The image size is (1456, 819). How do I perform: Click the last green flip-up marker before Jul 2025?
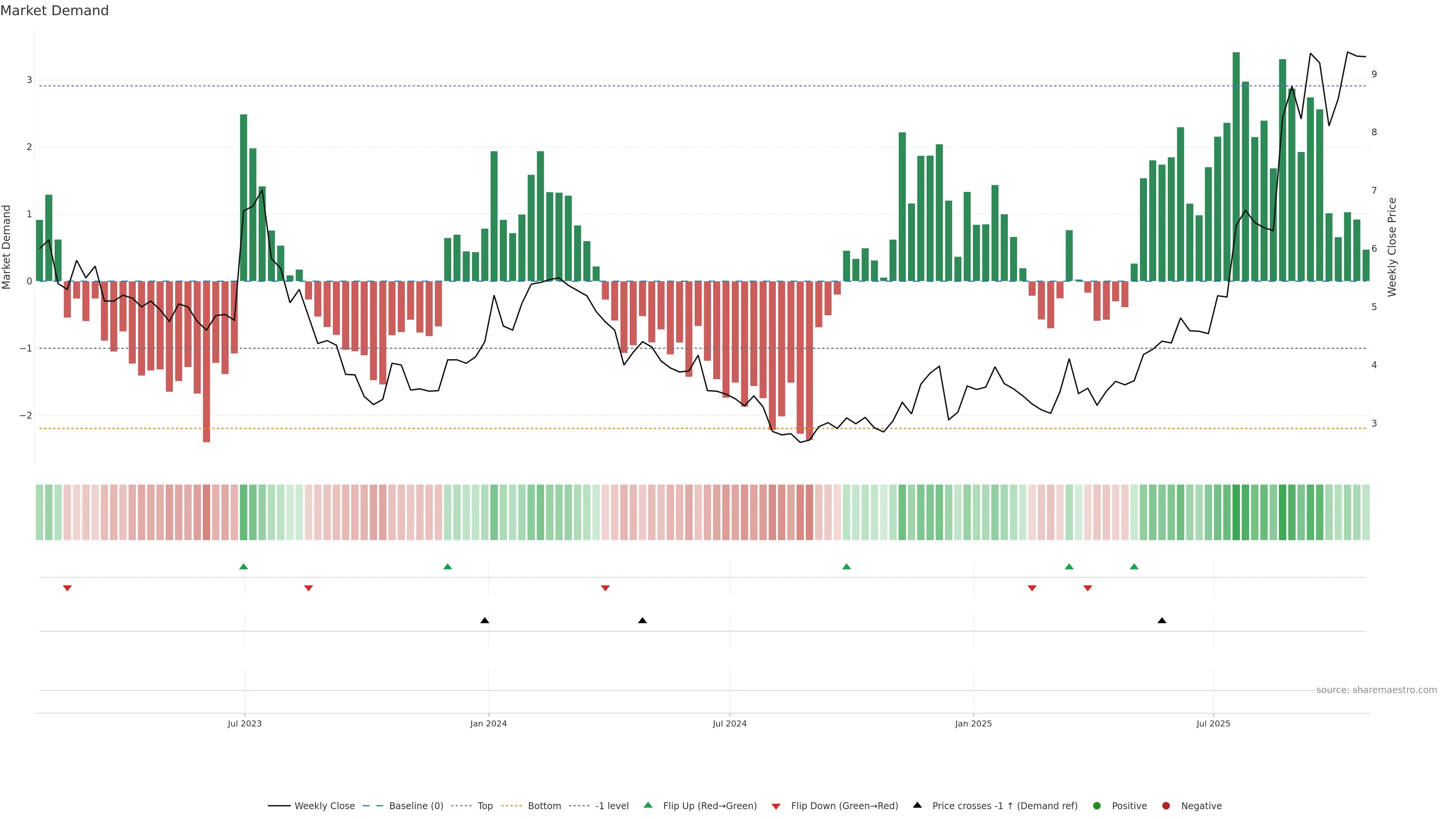pyautogui.click(x=1134, y=566)
